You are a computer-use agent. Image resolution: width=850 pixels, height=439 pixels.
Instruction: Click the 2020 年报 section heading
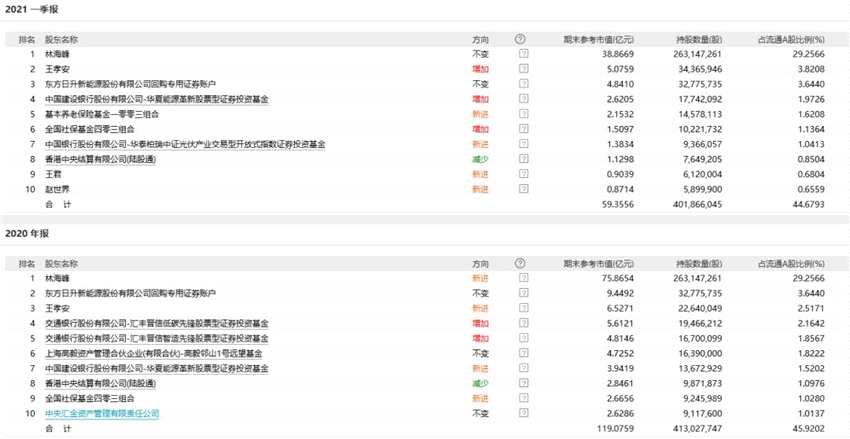[x=27, y=234]
